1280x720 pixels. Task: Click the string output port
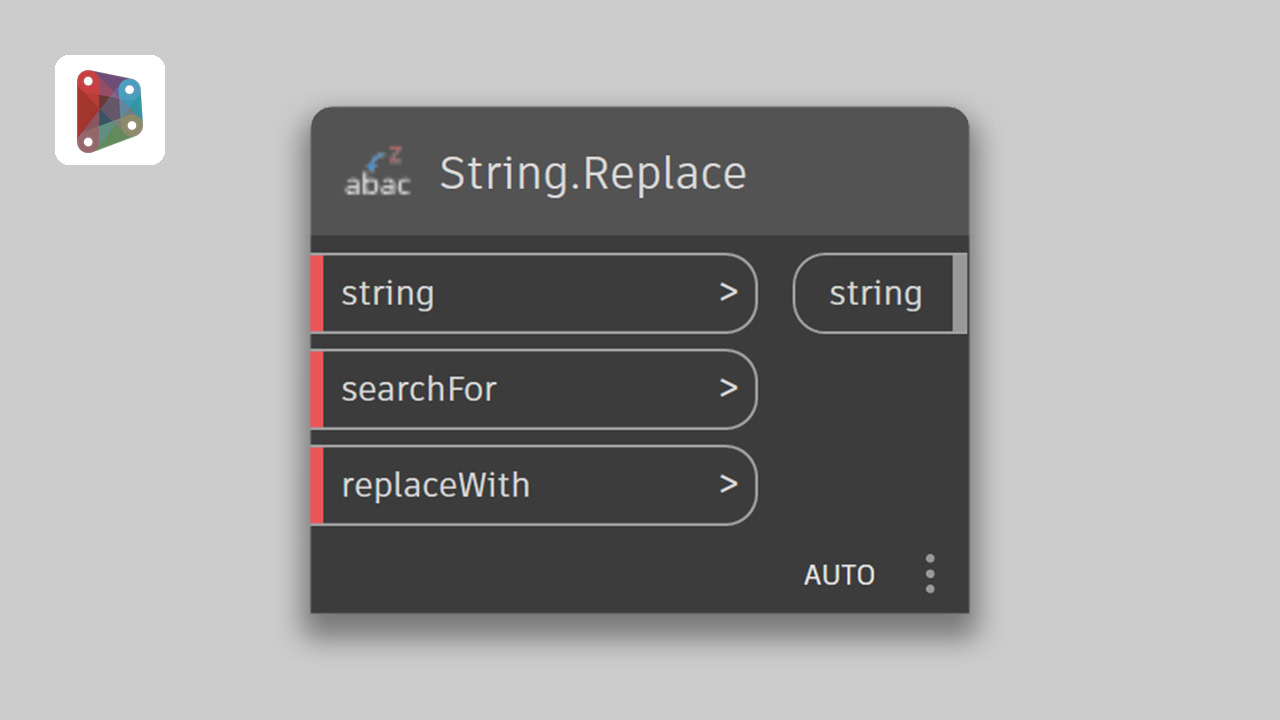pos(875,294)
